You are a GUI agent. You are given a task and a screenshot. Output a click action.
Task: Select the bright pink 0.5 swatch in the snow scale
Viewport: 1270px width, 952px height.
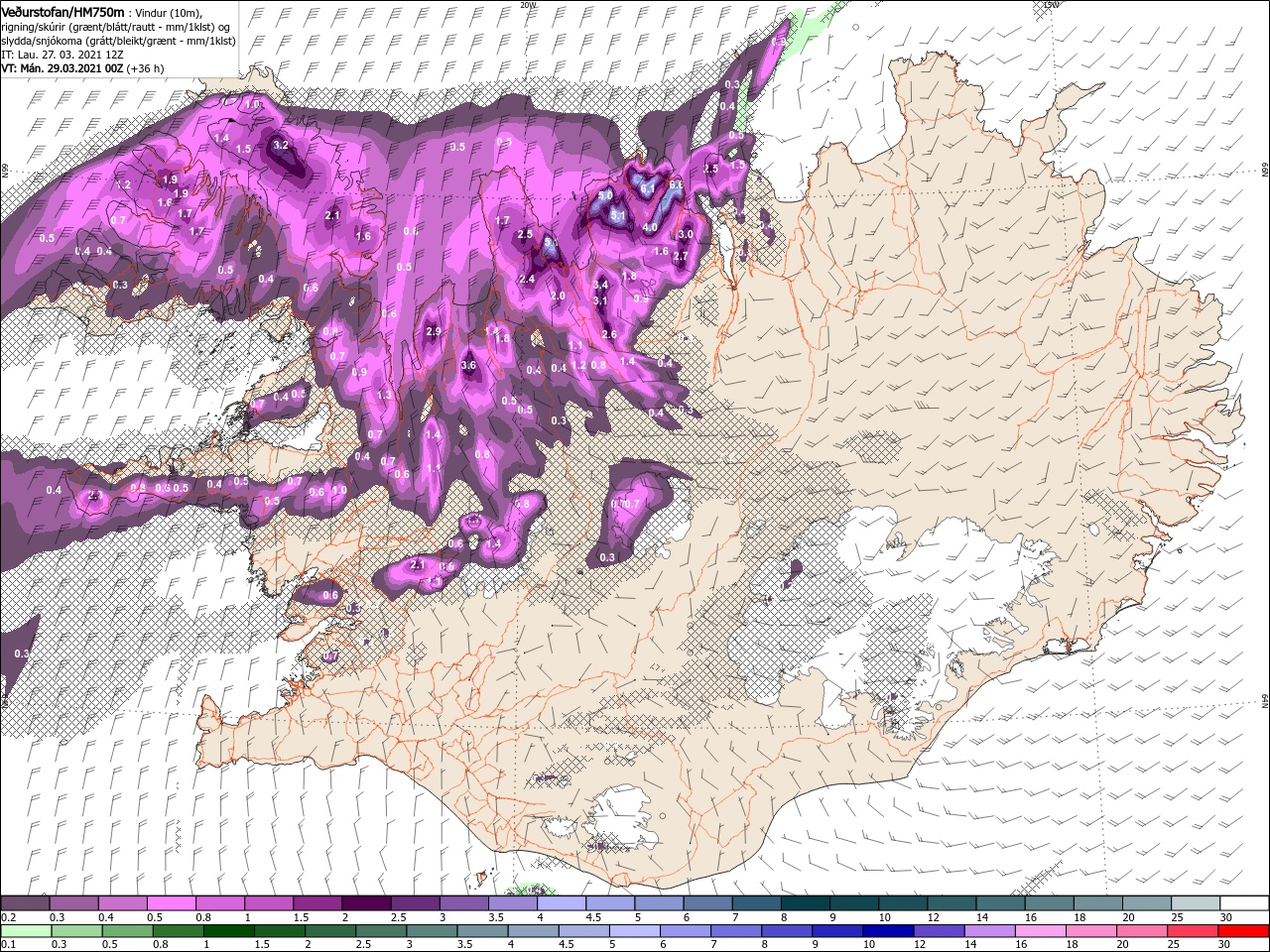171,903
